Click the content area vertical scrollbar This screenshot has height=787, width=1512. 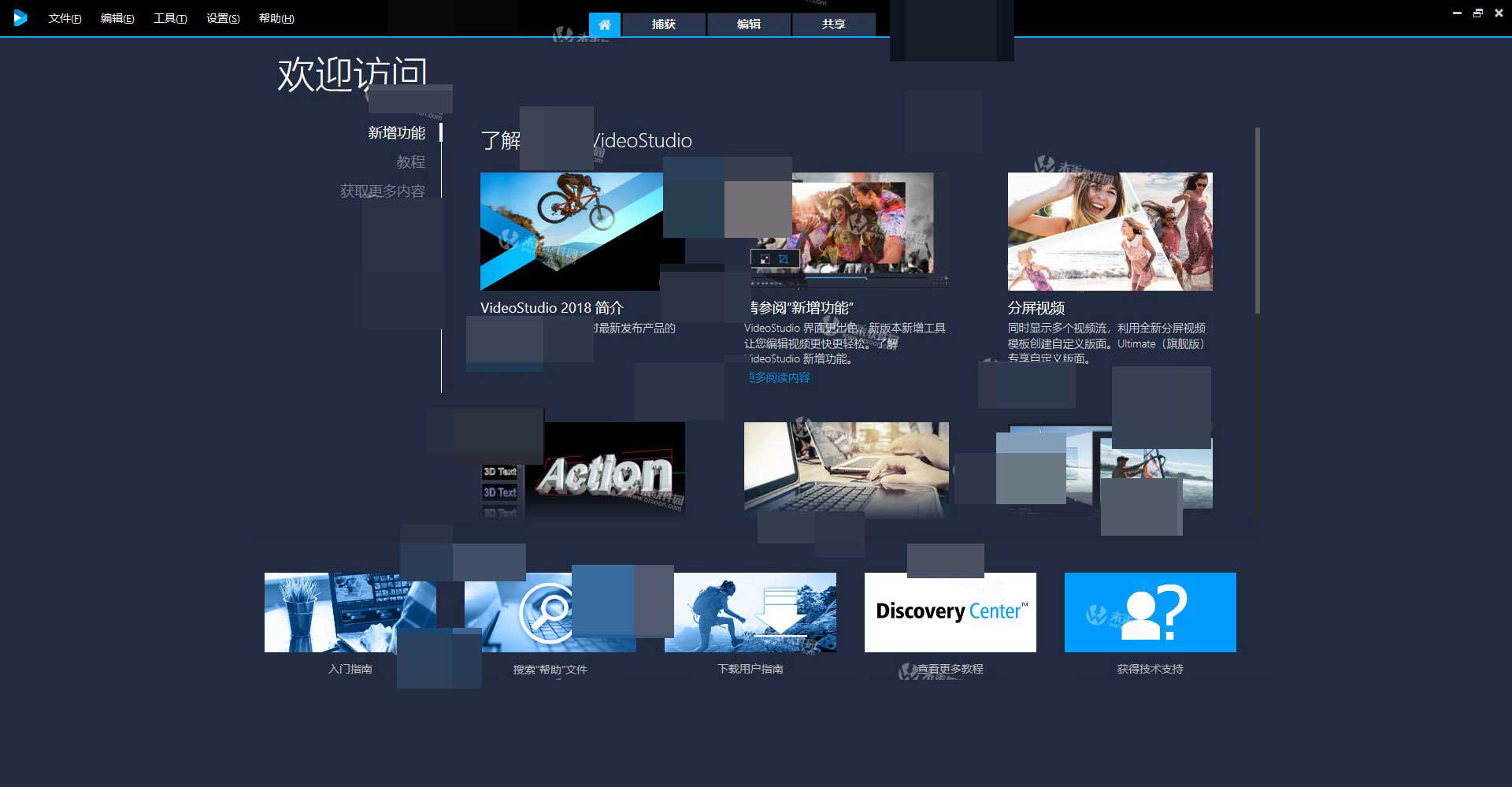1258,221
